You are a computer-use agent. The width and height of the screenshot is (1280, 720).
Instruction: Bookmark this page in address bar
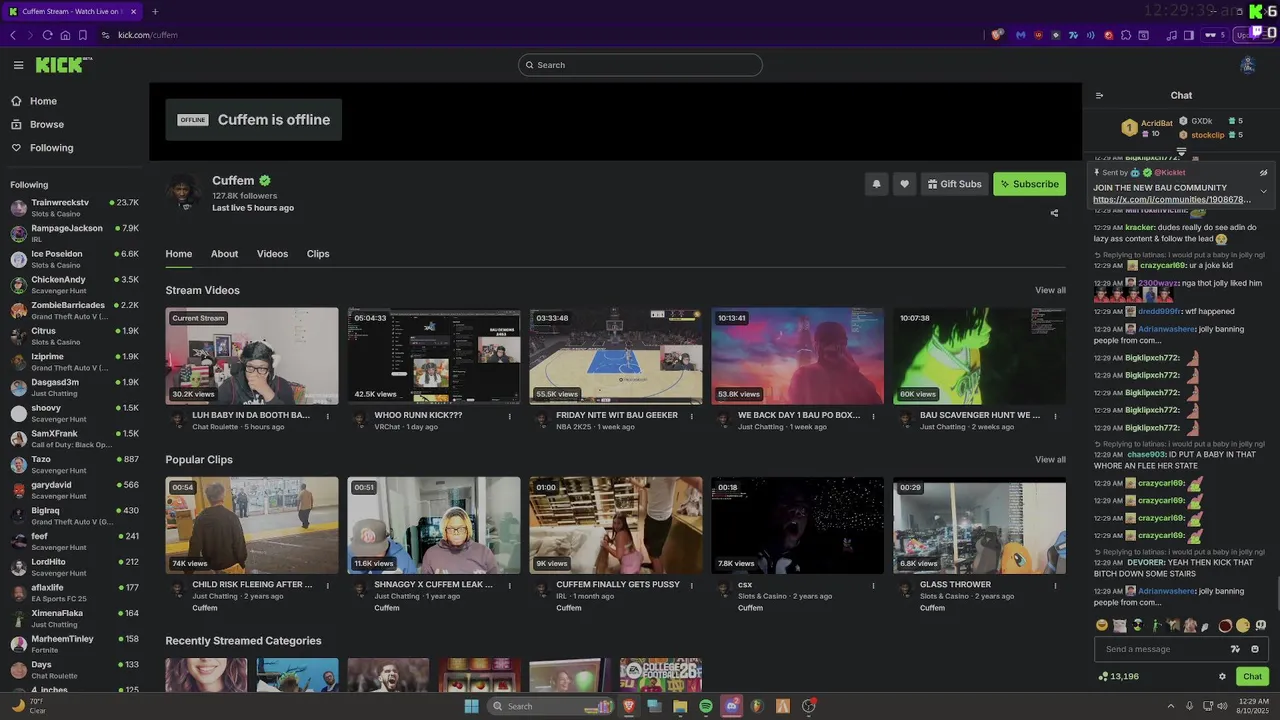[82, 35]
